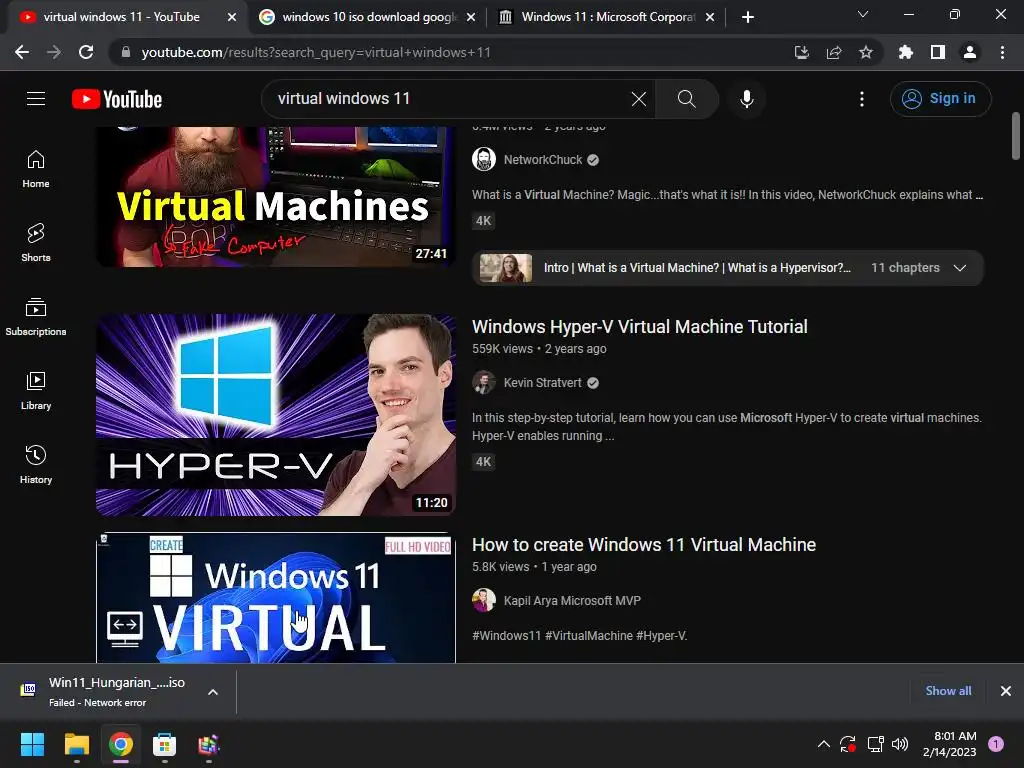Click the Hyper-V video thumbnail

[276, 415]
